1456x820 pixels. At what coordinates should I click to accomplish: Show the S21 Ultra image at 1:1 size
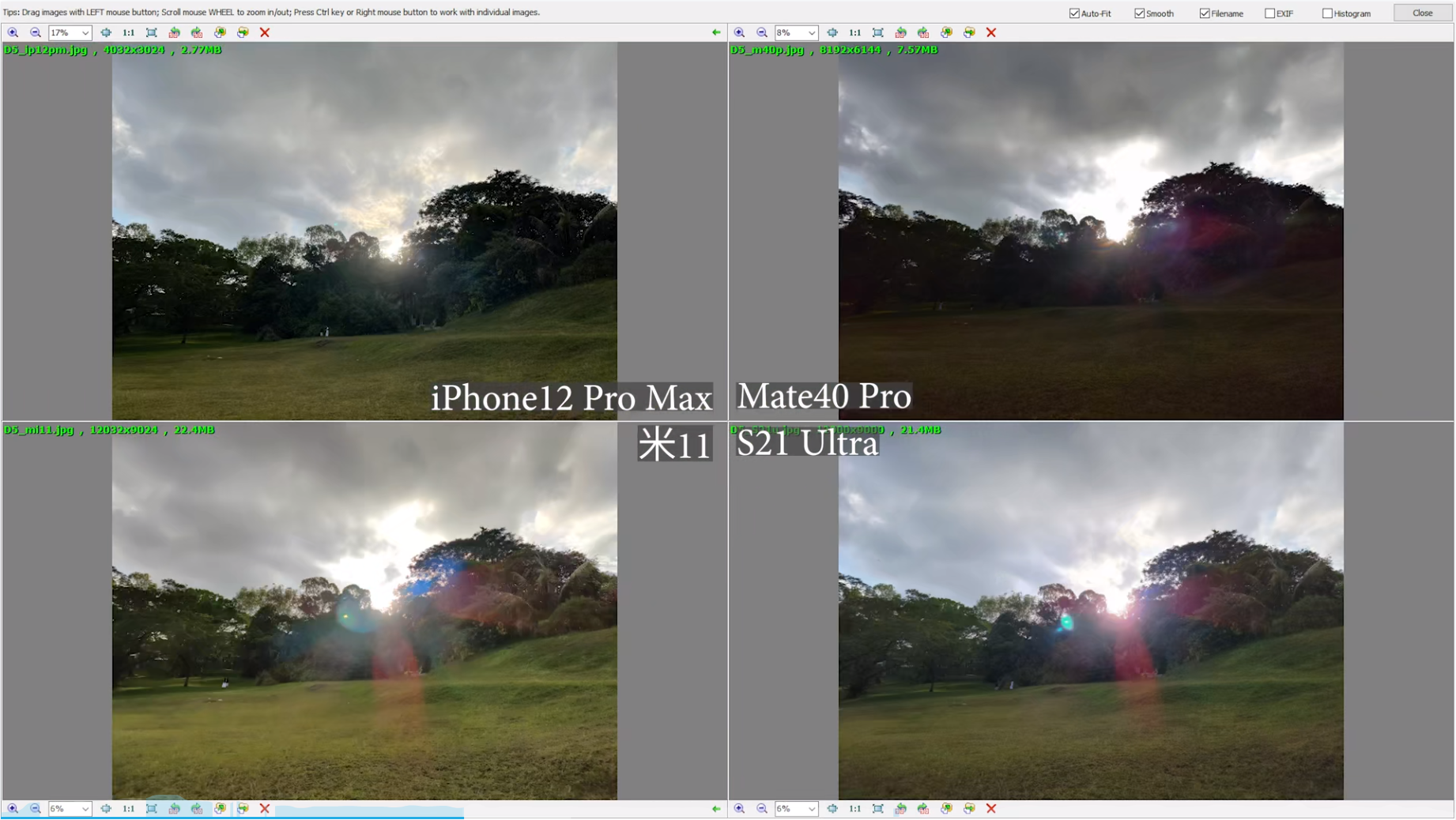point(854,808)
